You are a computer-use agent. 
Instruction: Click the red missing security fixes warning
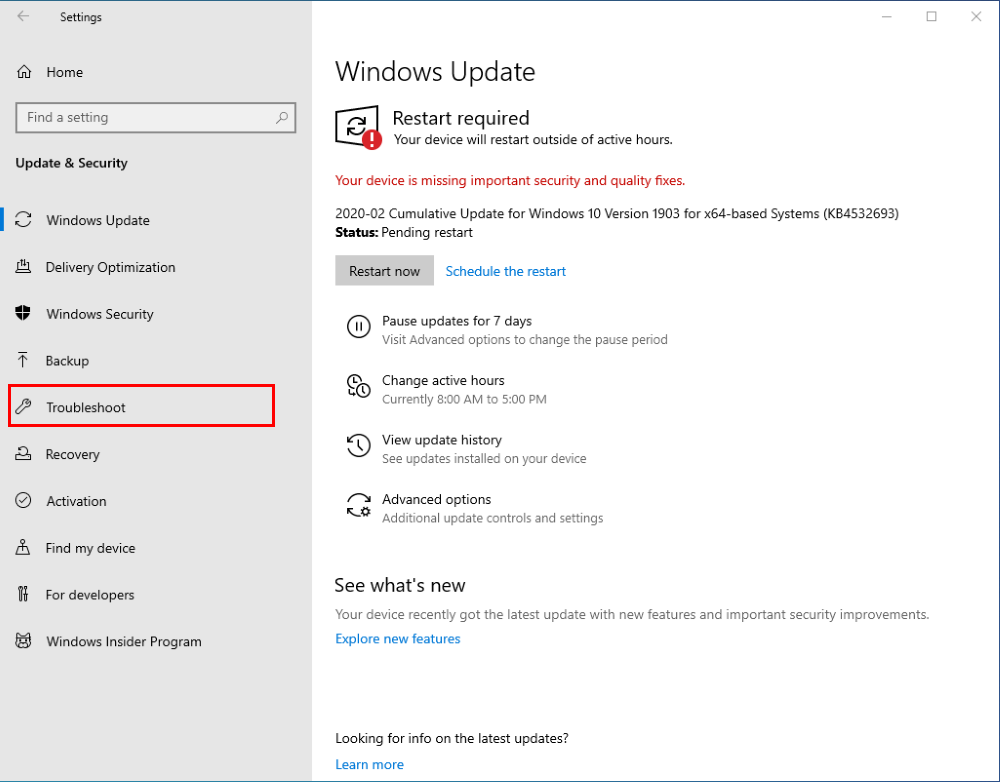coord(510,181)
